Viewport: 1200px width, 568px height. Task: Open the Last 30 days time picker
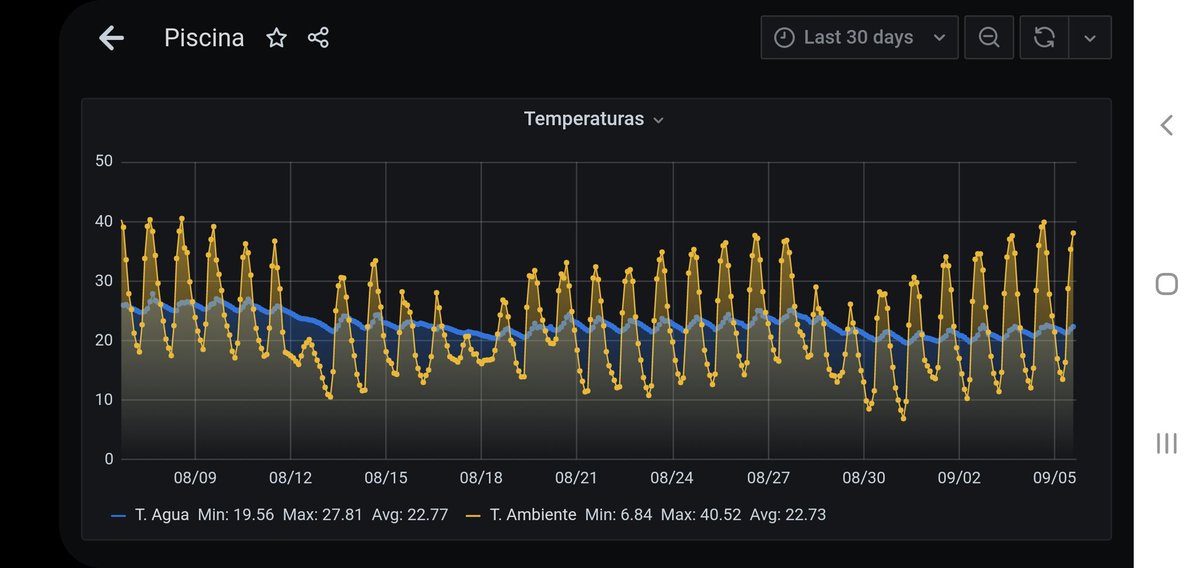859,37
